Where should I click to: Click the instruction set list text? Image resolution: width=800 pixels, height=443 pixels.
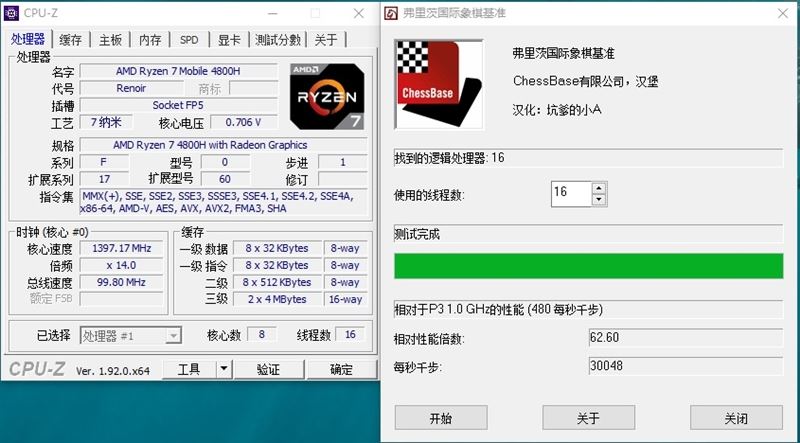(223, 202)
